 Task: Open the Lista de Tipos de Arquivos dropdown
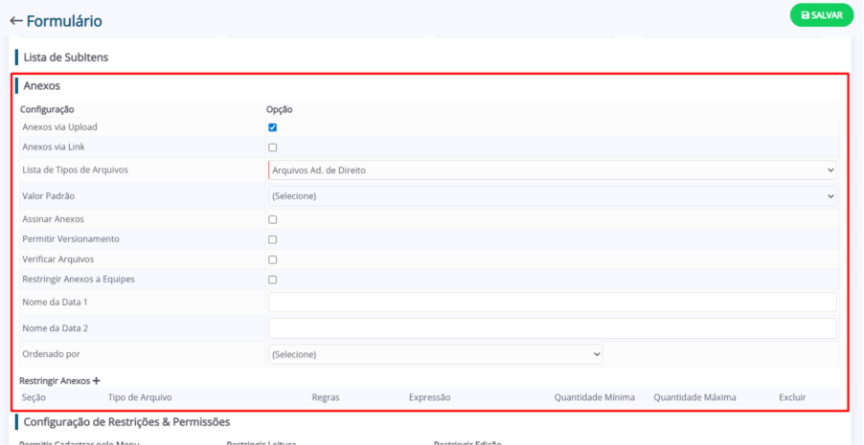tap(552, 170)
